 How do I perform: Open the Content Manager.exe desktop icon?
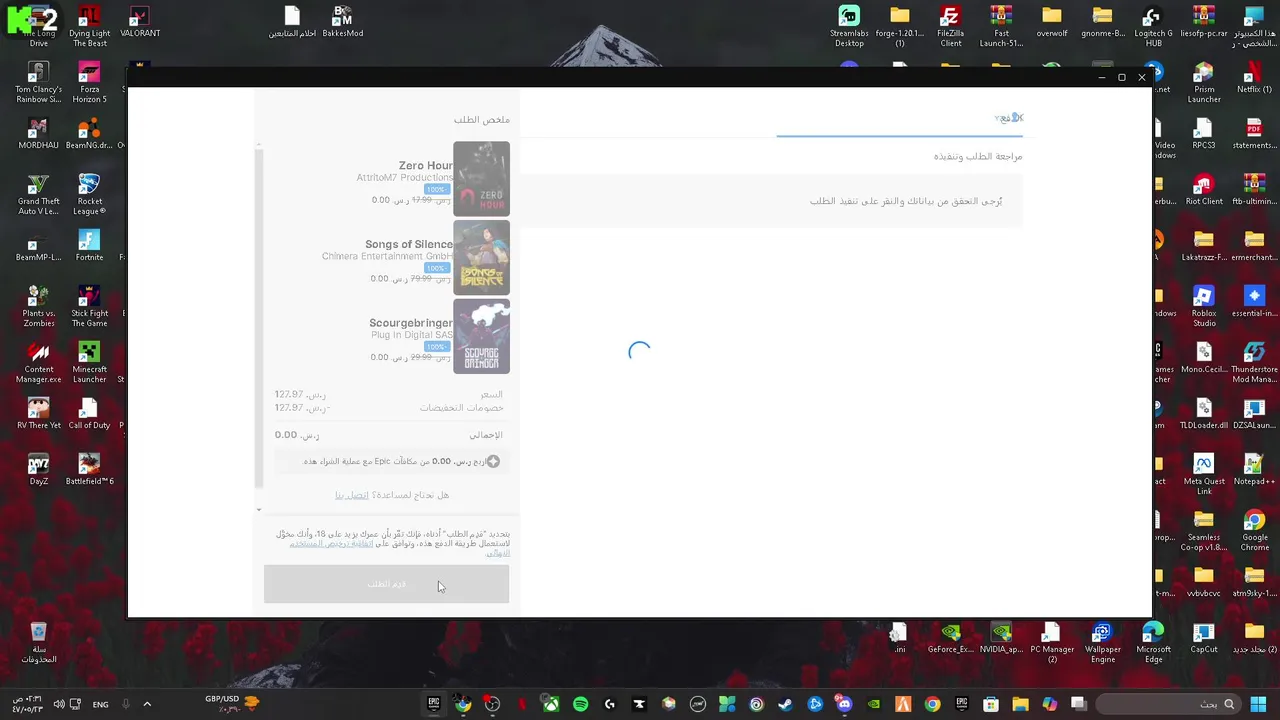tap(38, 362)
